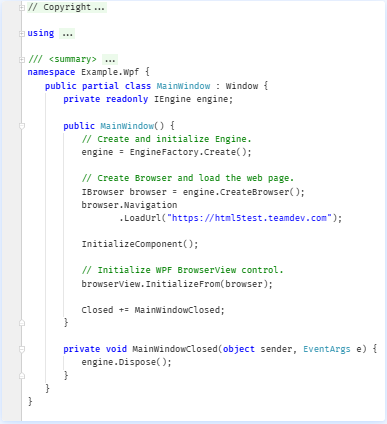387x424 pixels.
Task: Click the IBrowser type name
Action: pyautogui.click(x=103, y=192)
